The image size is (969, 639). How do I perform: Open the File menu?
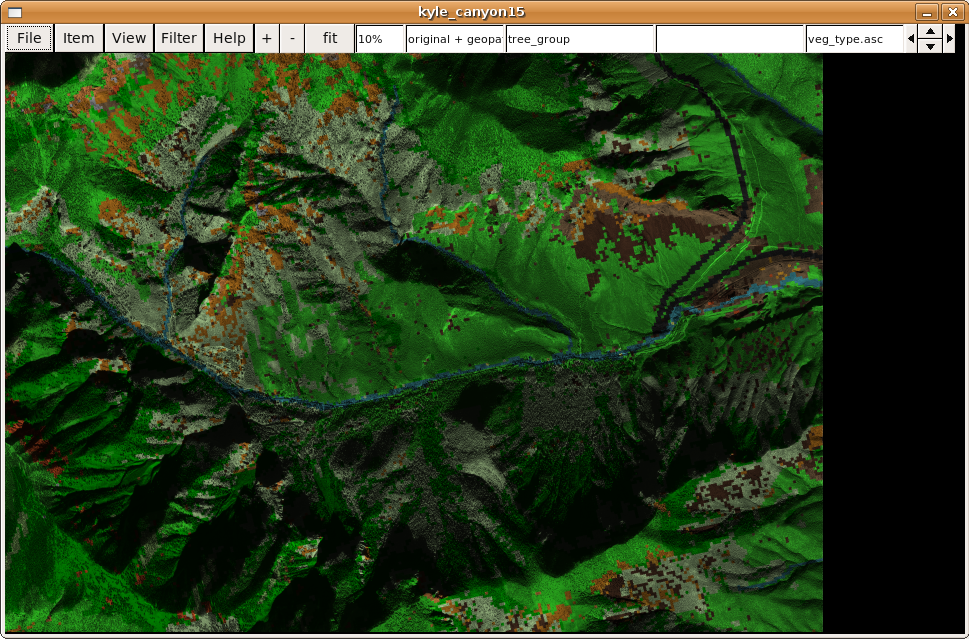coord(29,38)
